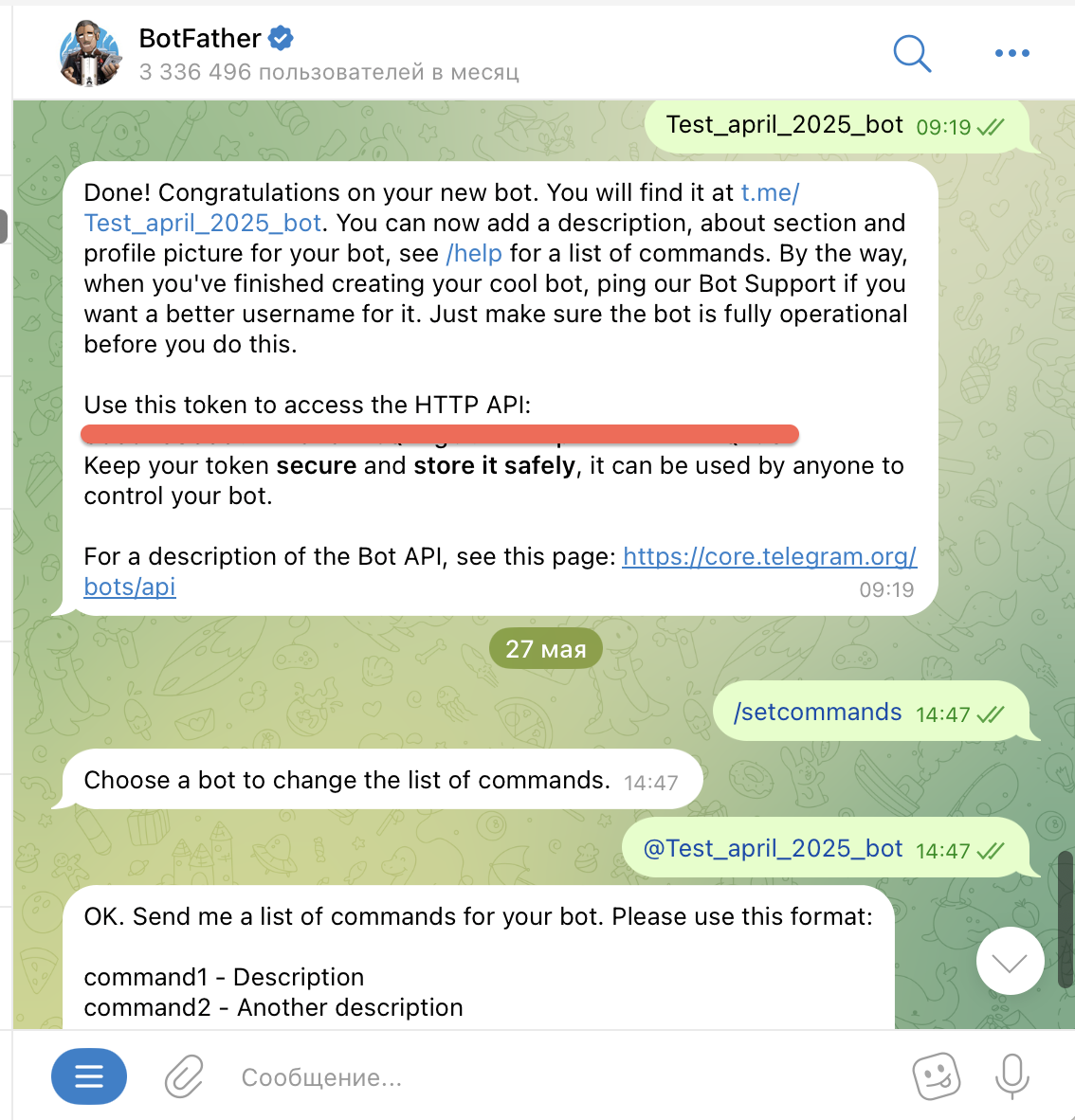This screenshot has height=1120, width=1075.
Task: Open bot commands menu button
Action: (88, 1076)
